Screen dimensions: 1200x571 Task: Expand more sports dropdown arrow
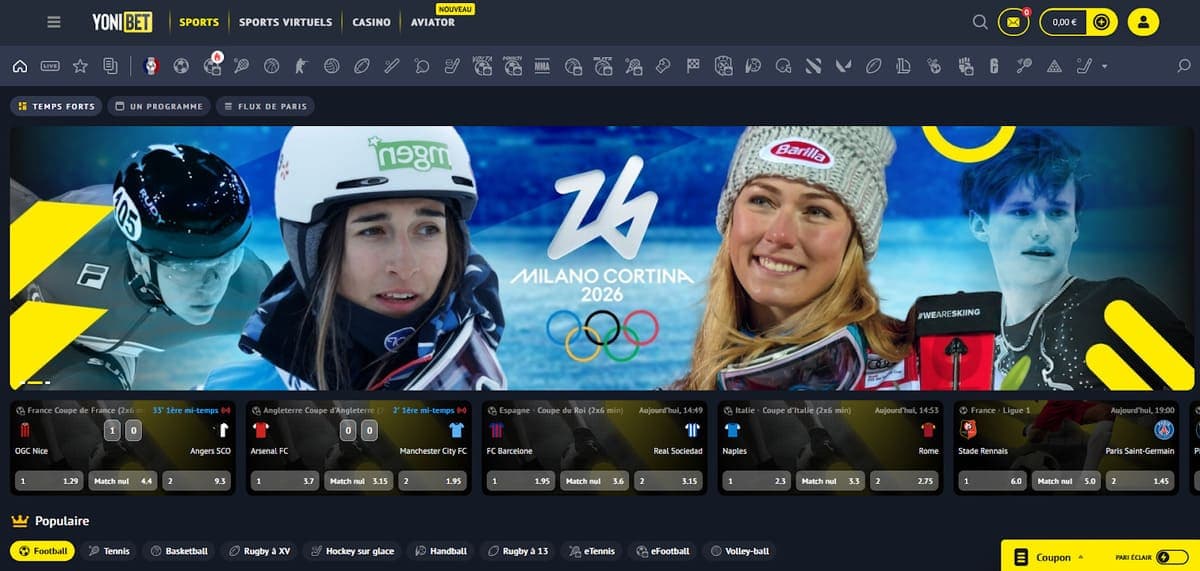tap(1104, 67)
